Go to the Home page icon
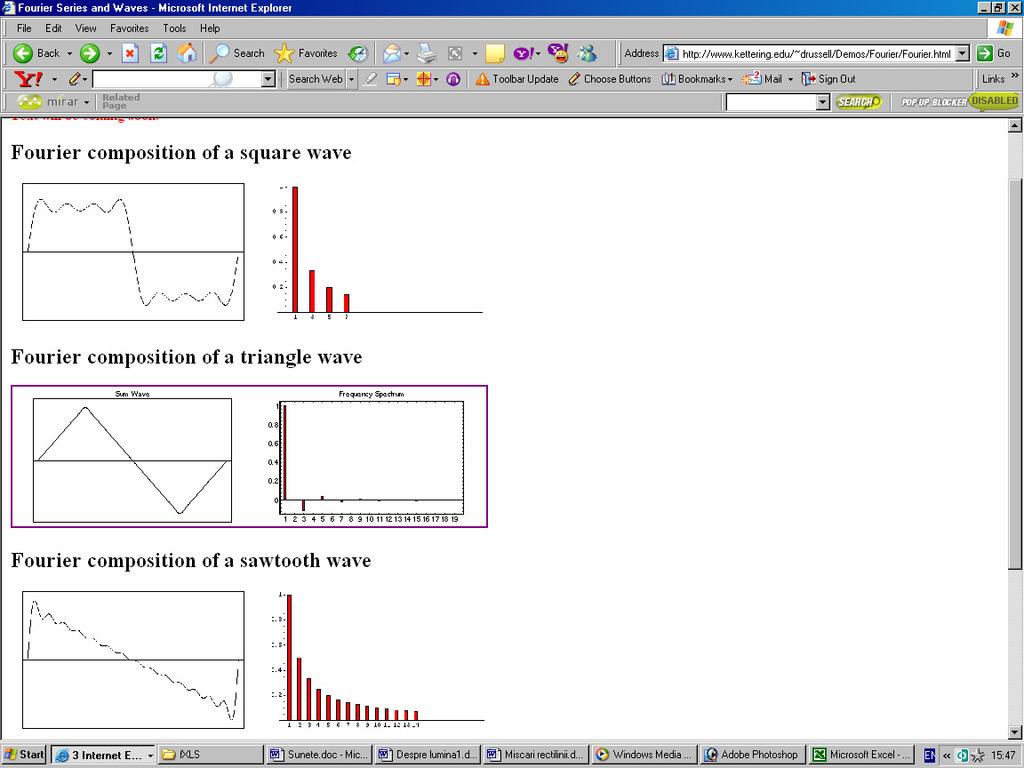The height and width of the screenshot is (768, 1024). click(187, 54)
